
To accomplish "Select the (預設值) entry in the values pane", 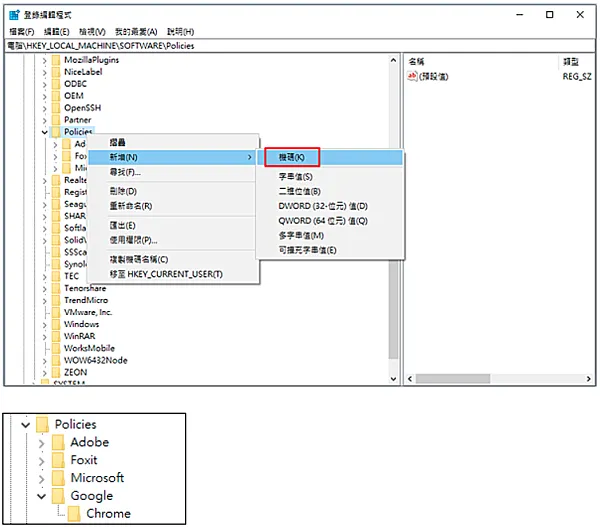I will pos(434,77).
